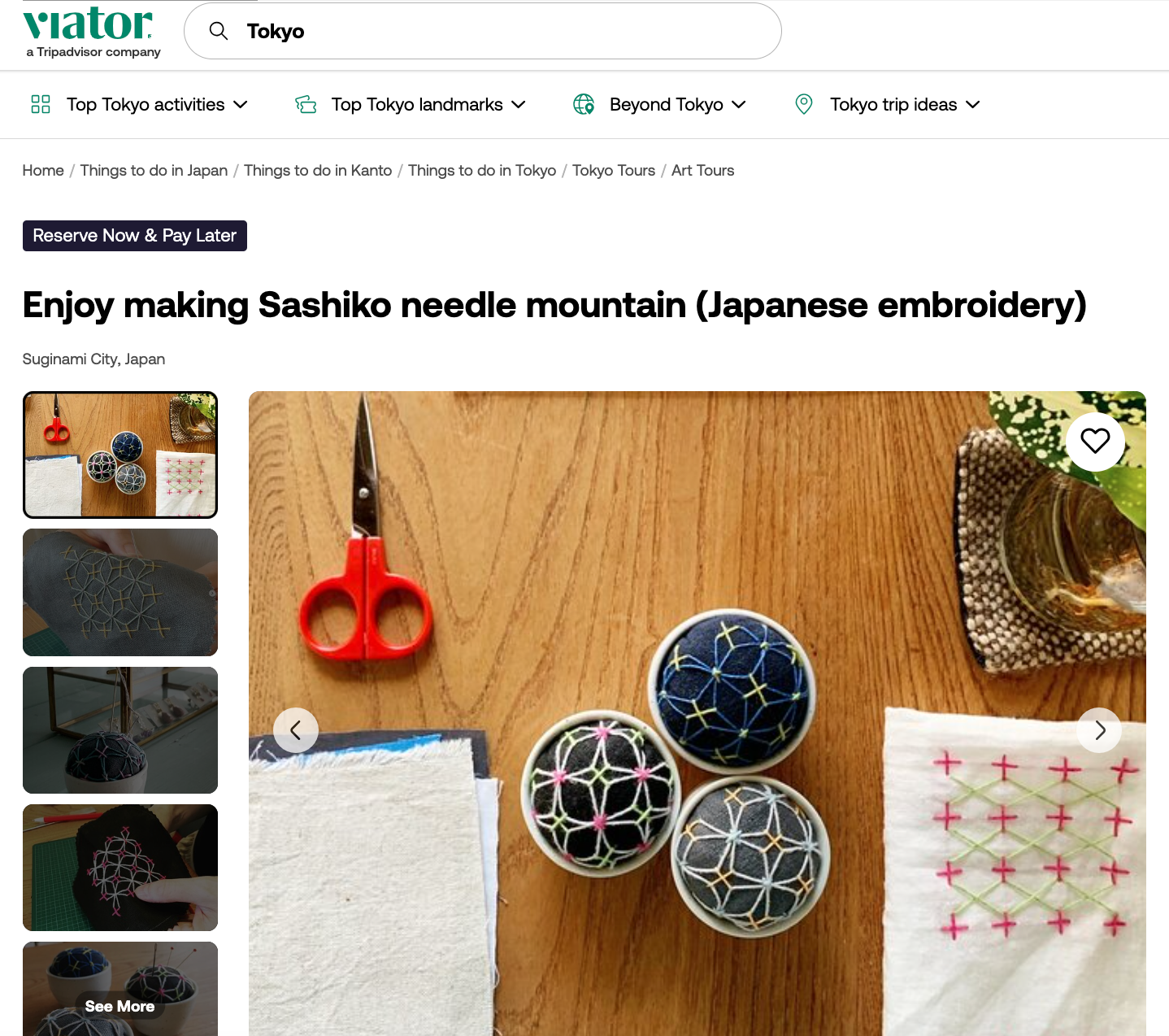Image resolution: width=1169 pixels, height=1036 pixels.
Task: Click the Viator logo
Action: [x=91, y=33]
